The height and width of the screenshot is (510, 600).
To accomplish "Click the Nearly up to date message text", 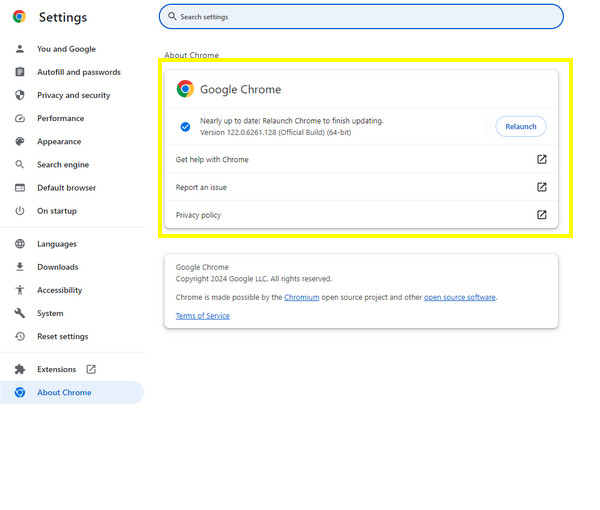I will pyautogui.click(x=292, y=121).
